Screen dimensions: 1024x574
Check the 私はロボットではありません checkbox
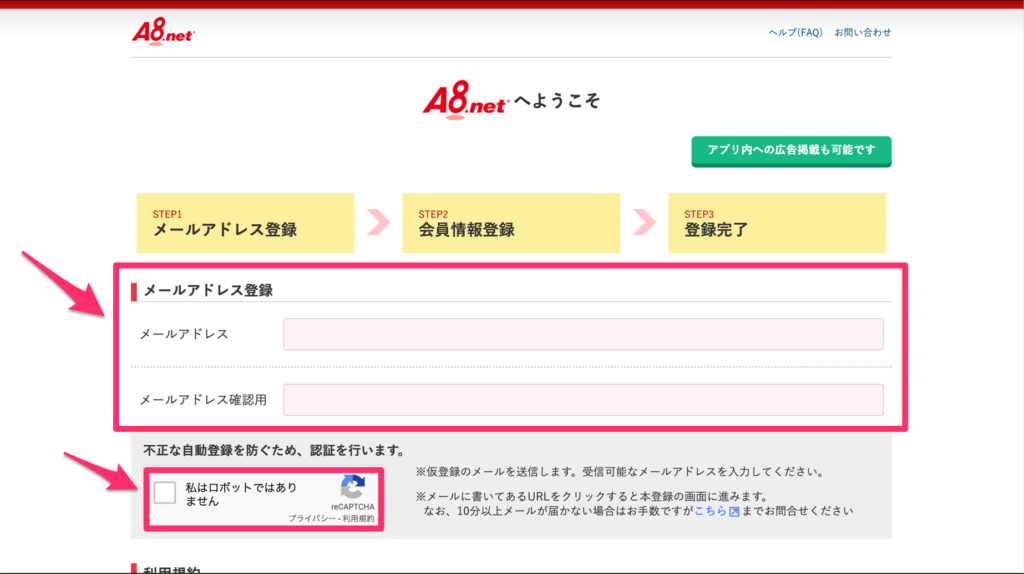(166, 493)
